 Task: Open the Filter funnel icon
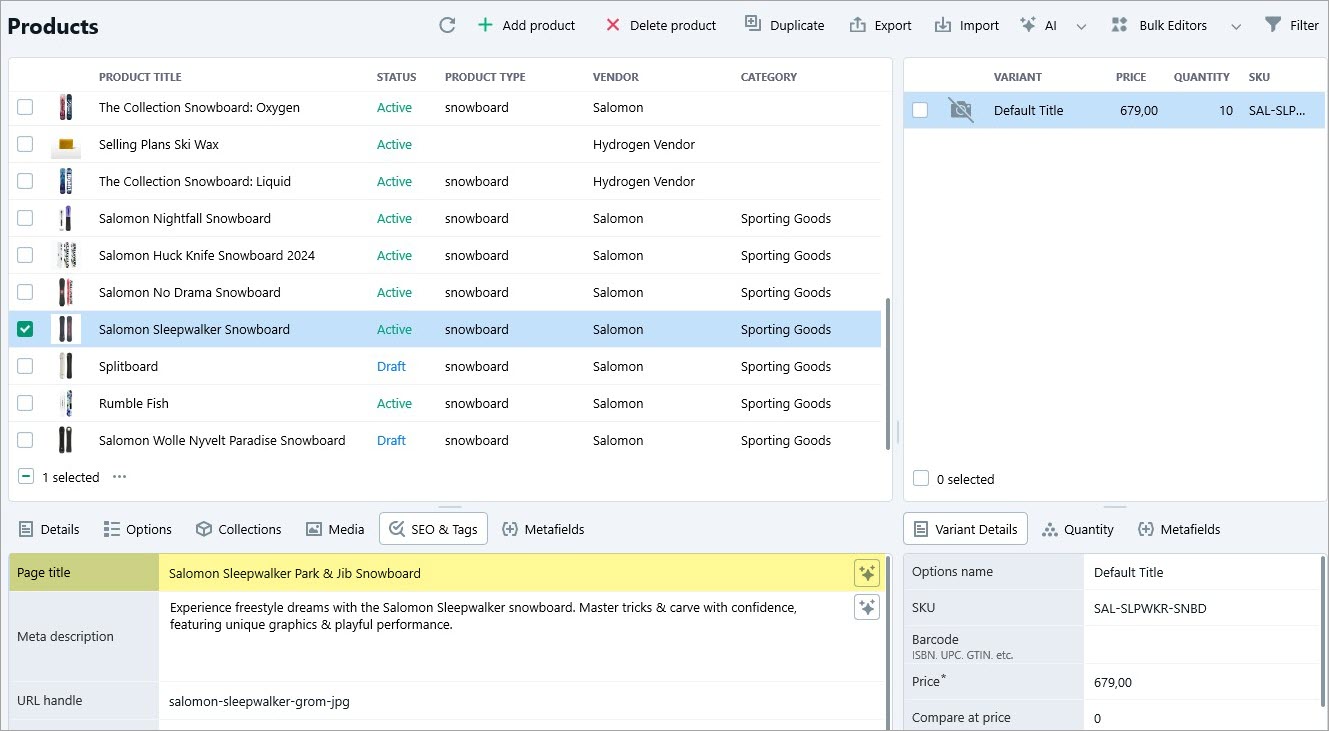click(x=1273, y=25)
